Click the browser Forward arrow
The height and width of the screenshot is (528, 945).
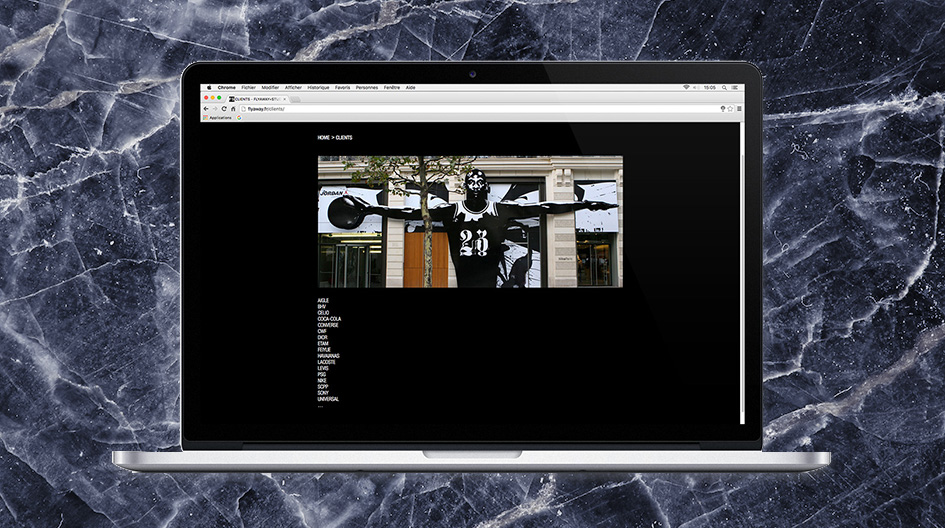tap(215, 108)
